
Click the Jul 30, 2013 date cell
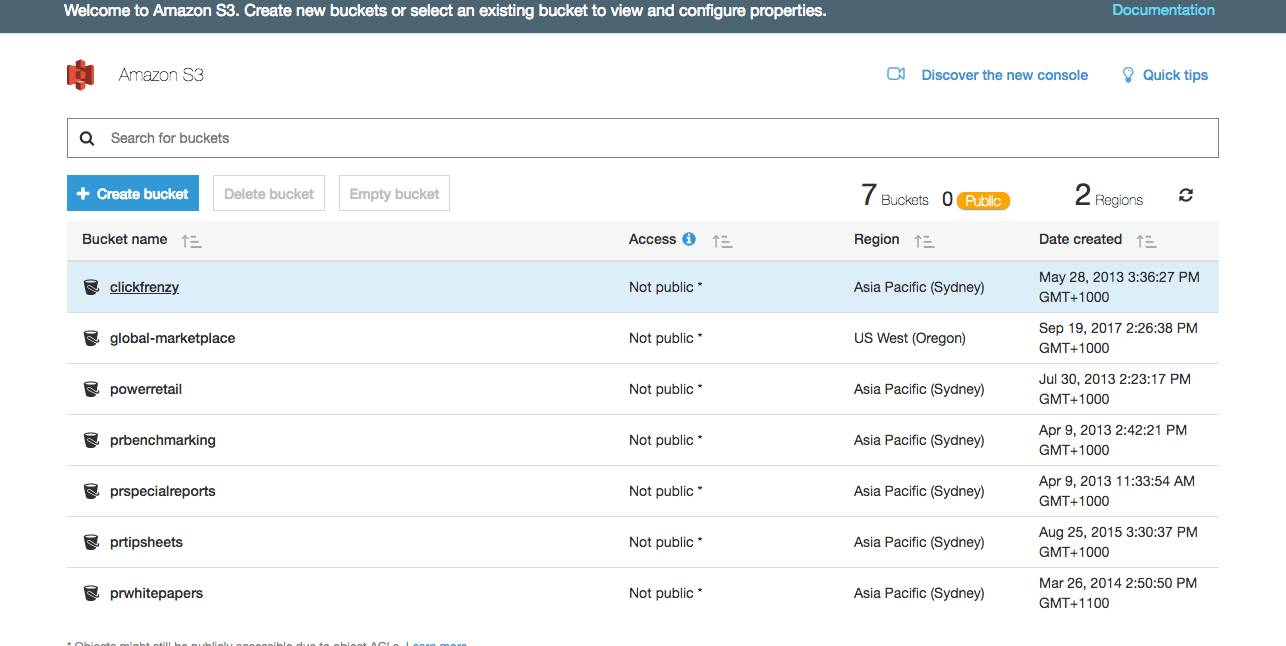1115,389
